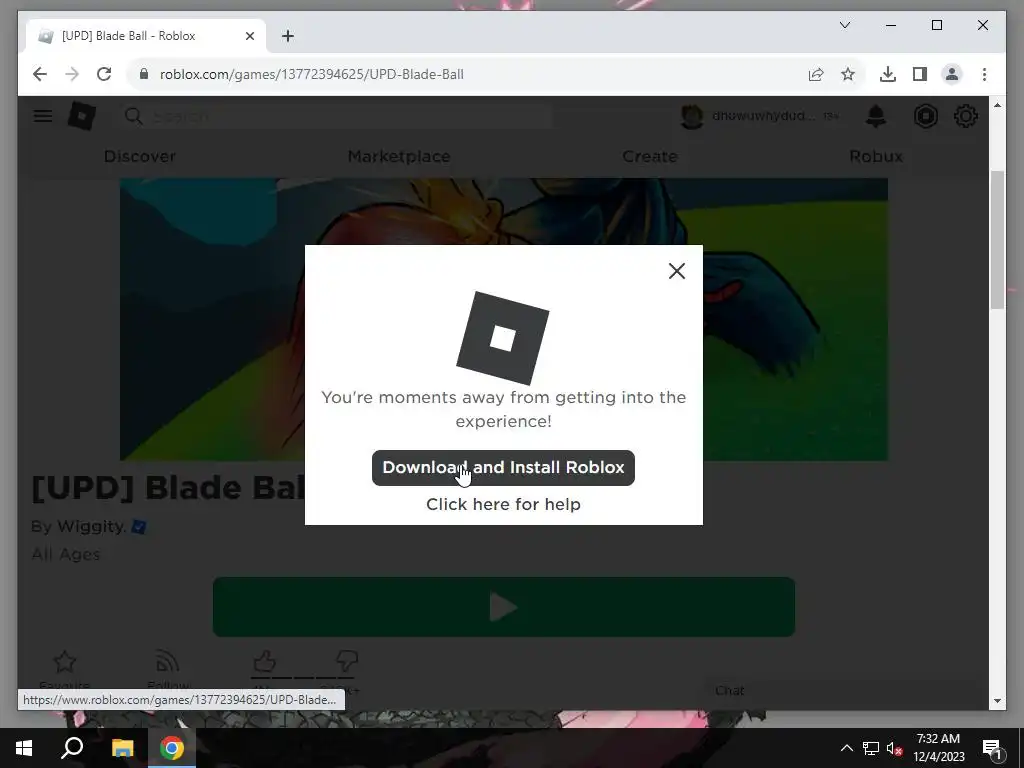
Task: Toggle the Chrome side panel icon
Action: pos(920,74)
